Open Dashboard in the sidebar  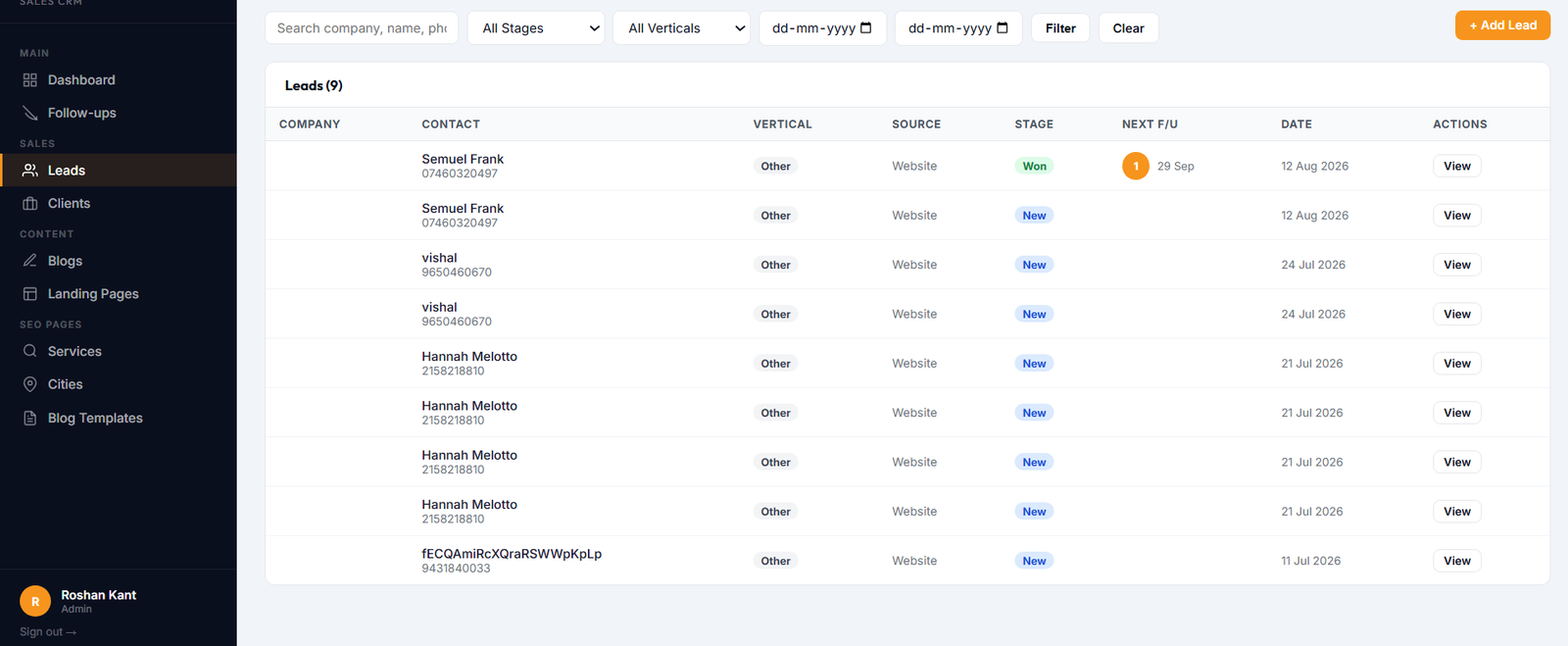coord(118,80)
